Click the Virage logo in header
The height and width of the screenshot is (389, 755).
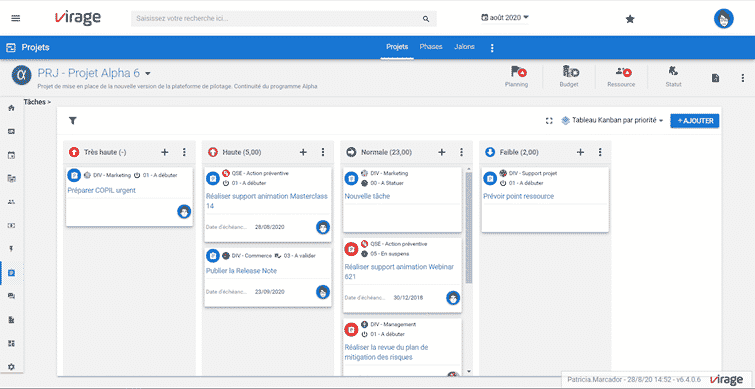(78, 18)
